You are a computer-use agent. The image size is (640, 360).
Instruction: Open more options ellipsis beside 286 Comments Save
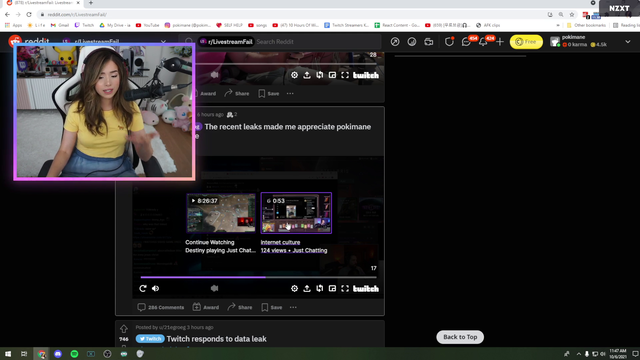[x=293, y=307]
